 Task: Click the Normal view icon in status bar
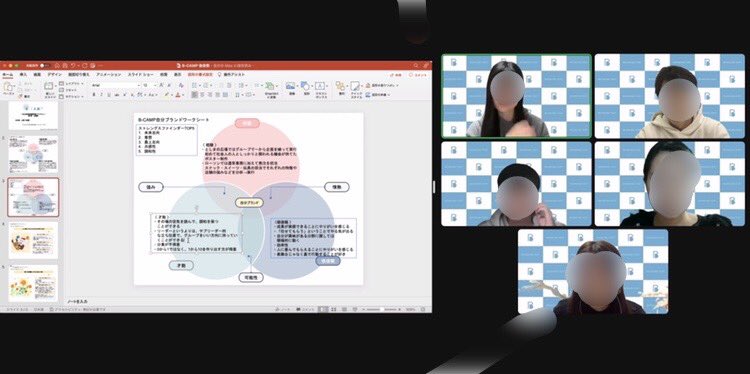pos(324,309)
